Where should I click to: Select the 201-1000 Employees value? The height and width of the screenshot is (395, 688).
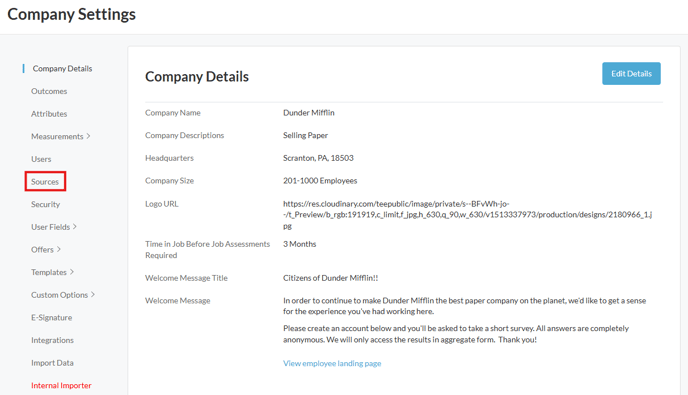(x=320, y=181)
